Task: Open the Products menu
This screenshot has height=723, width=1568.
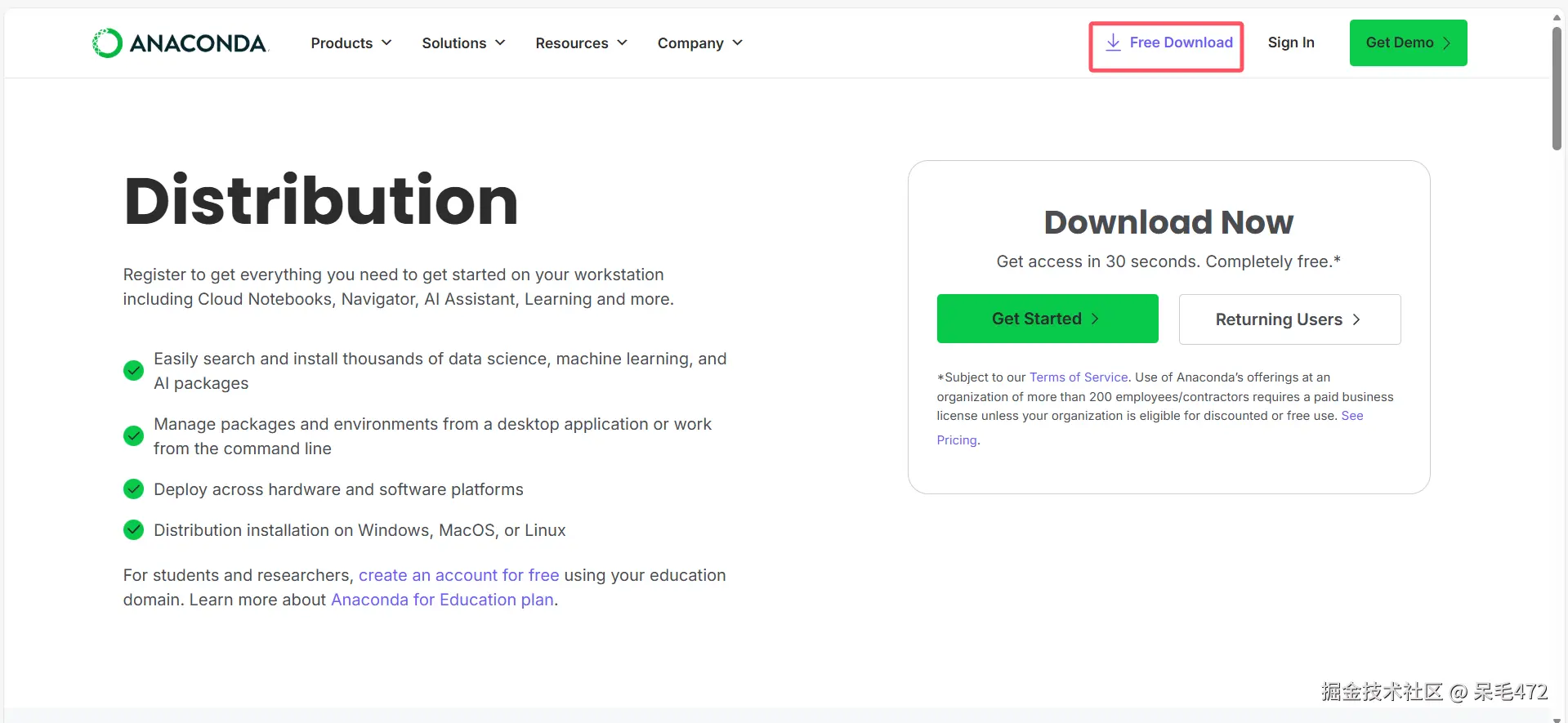Action: pyautogui.click(x=351, y=43)
